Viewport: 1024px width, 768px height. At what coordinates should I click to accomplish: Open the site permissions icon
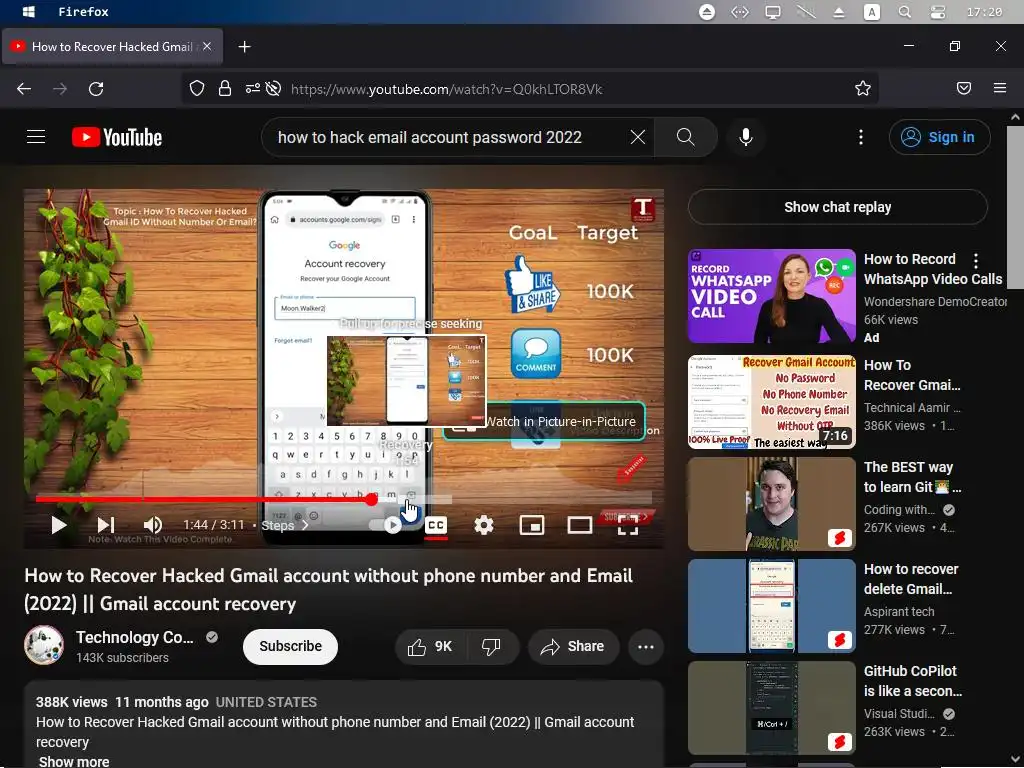[252, 88]
